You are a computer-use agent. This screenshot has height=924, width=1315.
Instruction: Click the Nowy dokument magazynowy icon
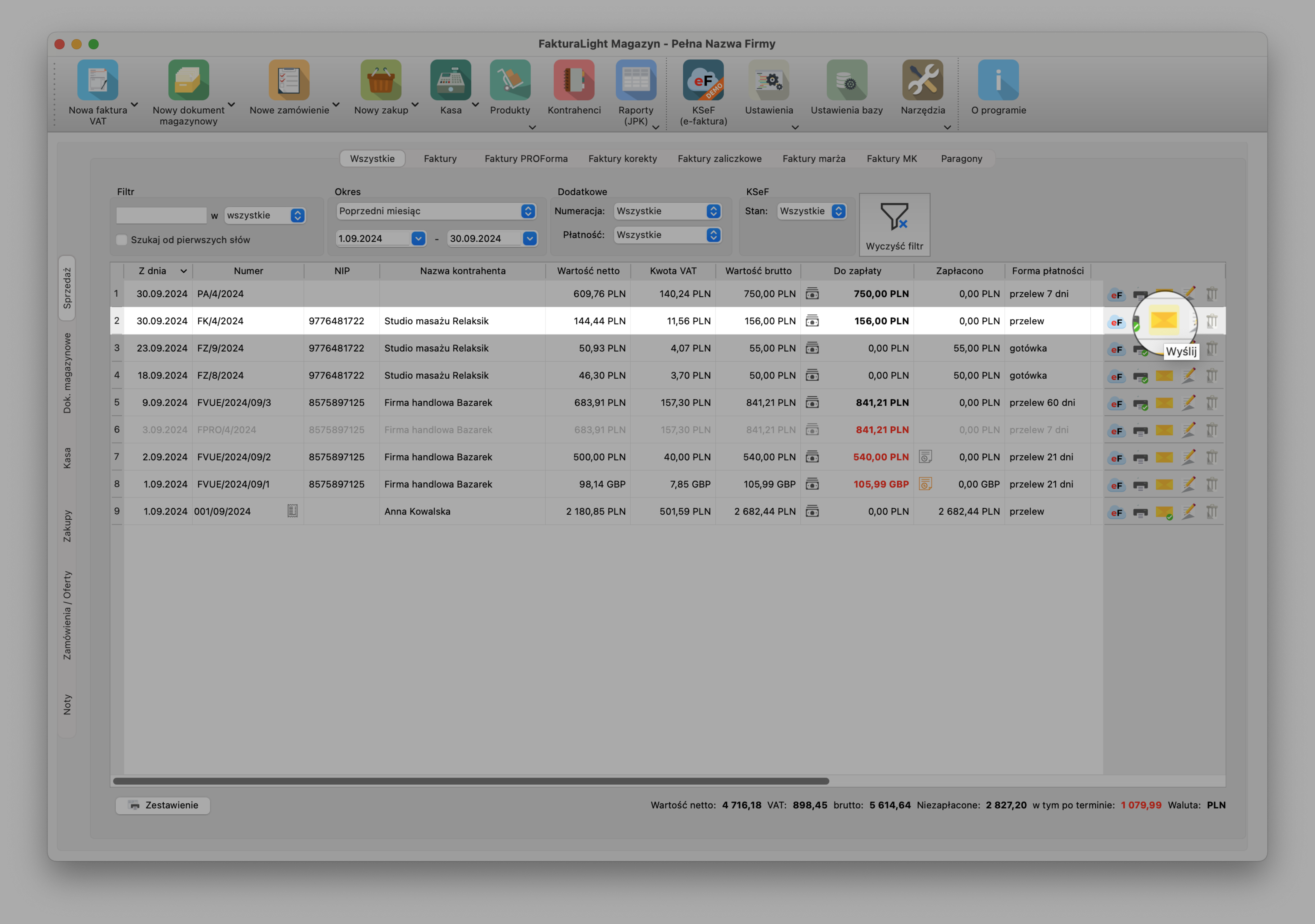click(x=188, y=80)
